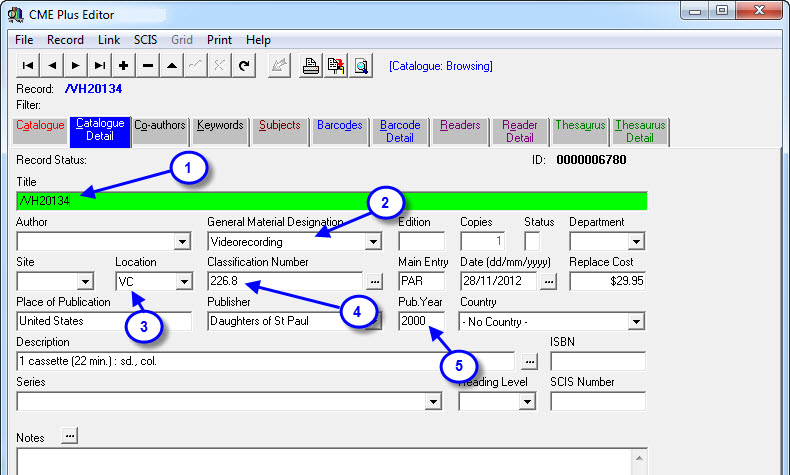Go to the first record

(28, 66)
